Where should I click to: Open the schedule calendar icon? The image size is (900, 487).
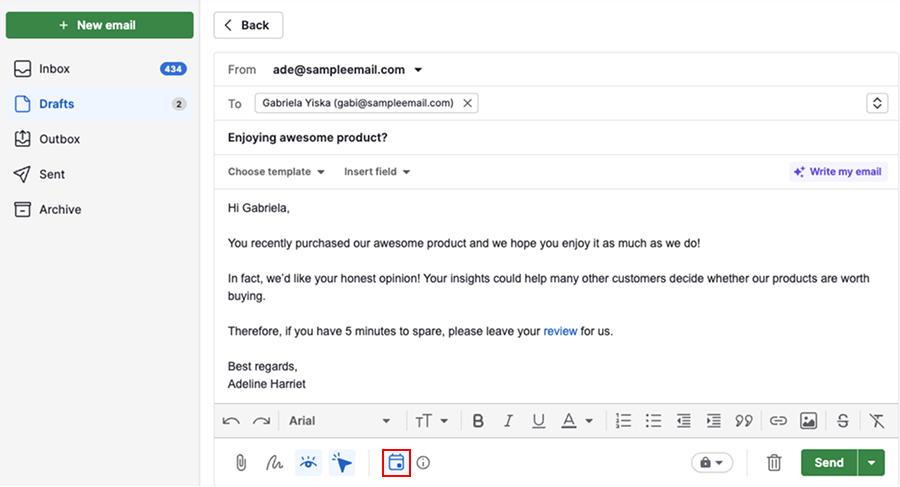(397, 463)
